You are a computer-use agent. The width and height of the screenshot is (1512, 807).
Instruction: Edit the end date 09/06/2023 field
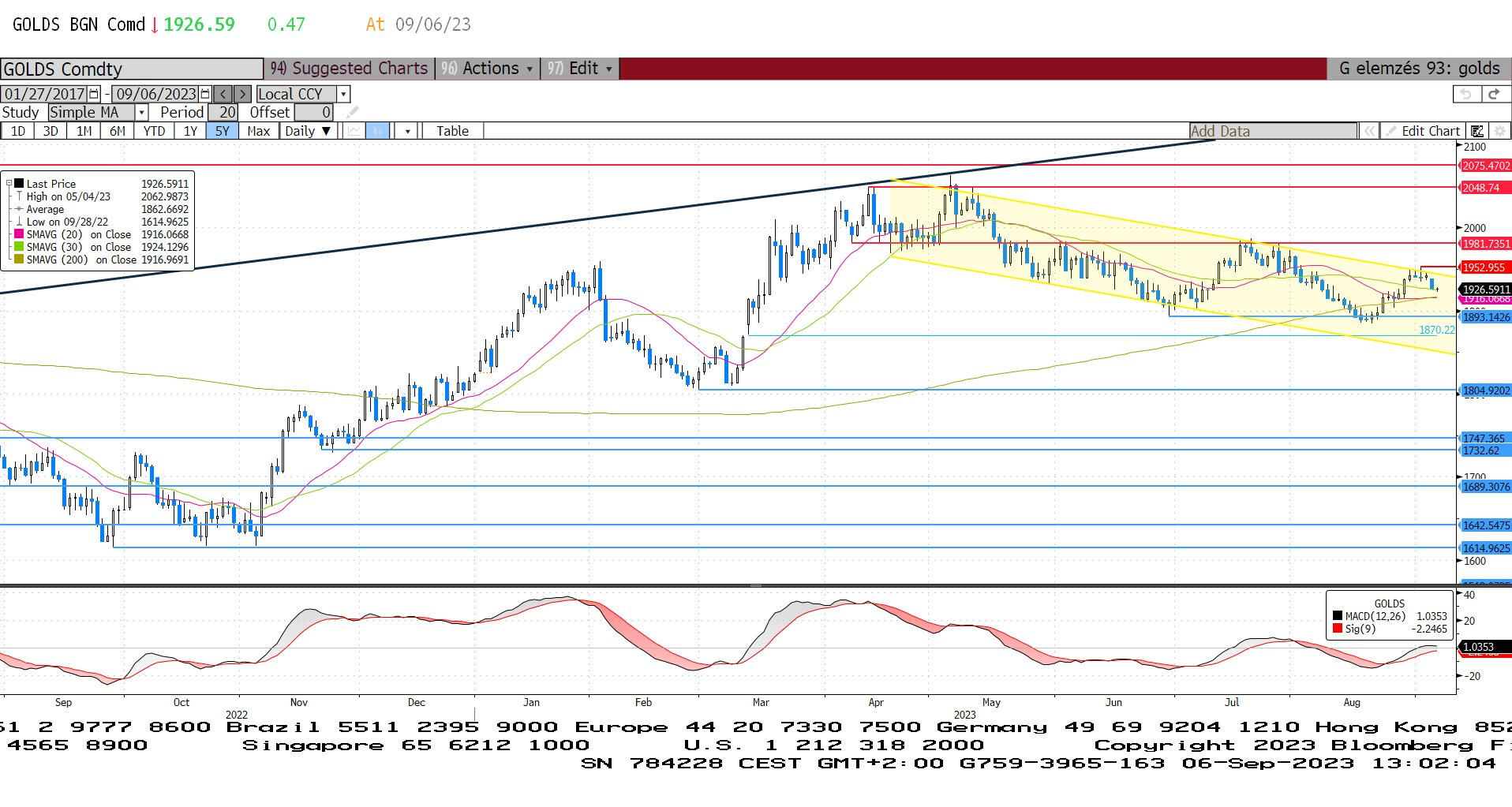pos(155,94)
